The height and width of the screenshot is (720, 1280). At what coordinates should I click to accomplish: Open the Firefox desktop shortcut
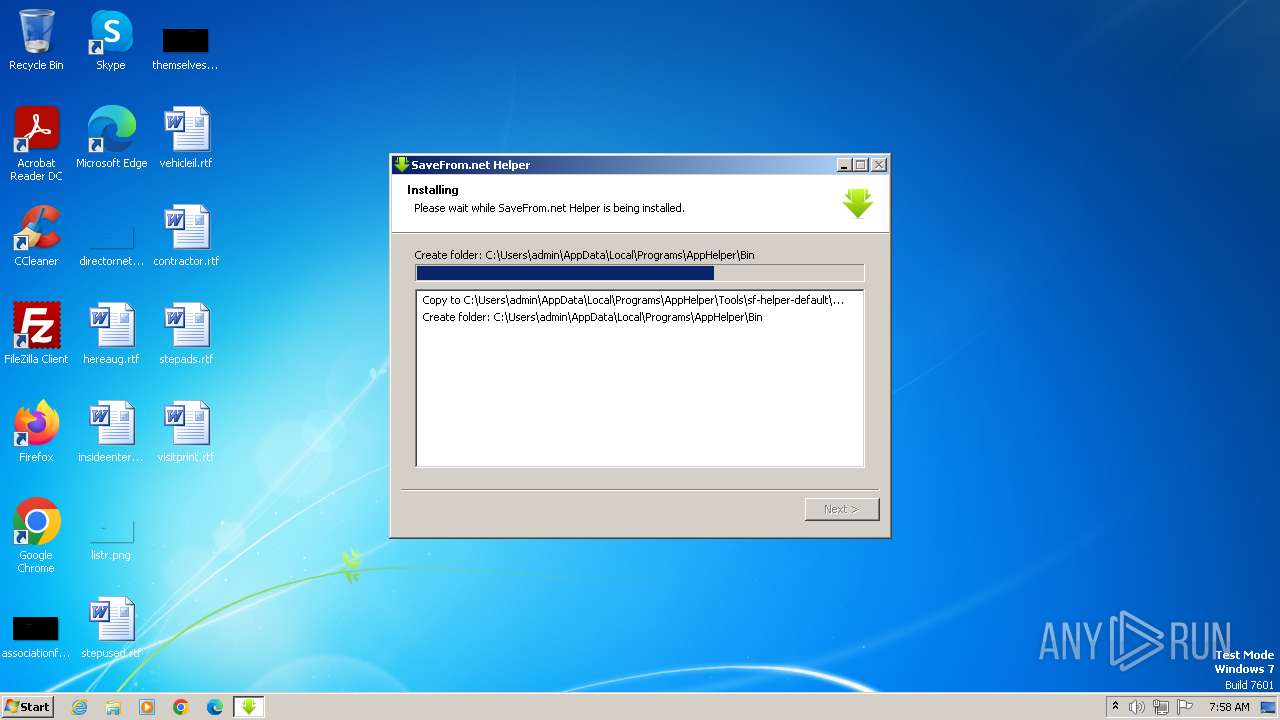(x=36, y=431)
